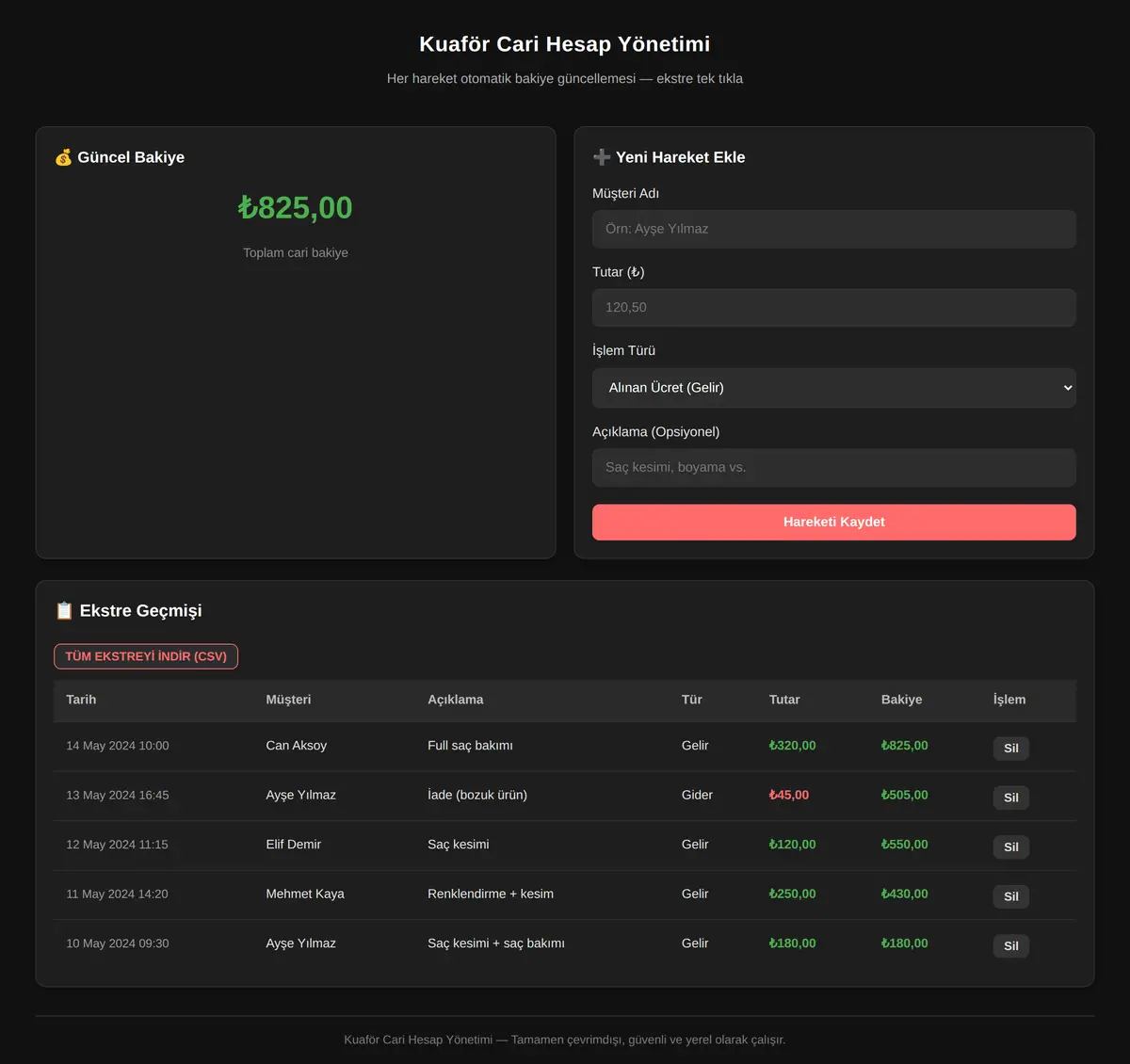Download statement via TÜM EKSTREYİ İNDİR (CSV)
The image size is (1130, 1064).
point(146,656)
